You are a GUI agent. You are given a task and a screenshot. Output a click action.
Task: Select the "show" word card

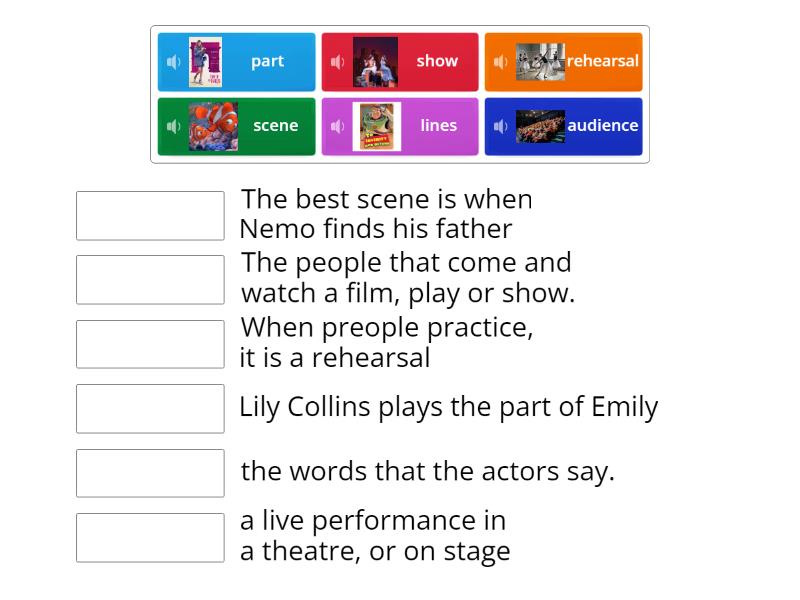[x=437, y=61]
